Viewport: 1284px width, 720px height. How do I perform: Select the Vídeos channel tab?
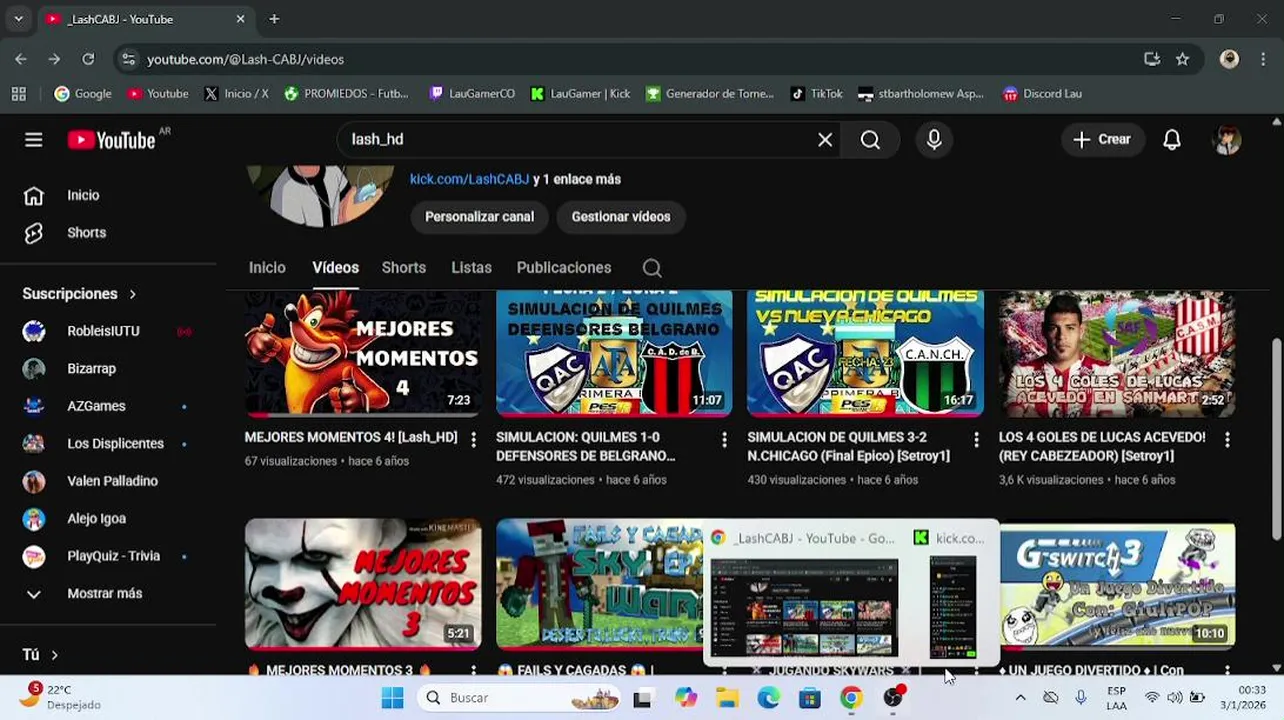point(335,268)
